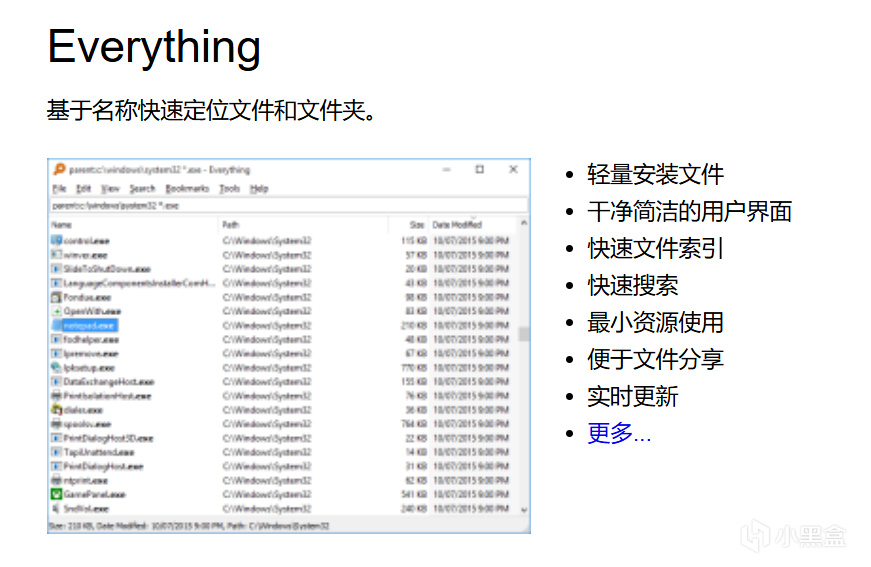Click the scrollbar up arrow in results list

click(523, 223)
